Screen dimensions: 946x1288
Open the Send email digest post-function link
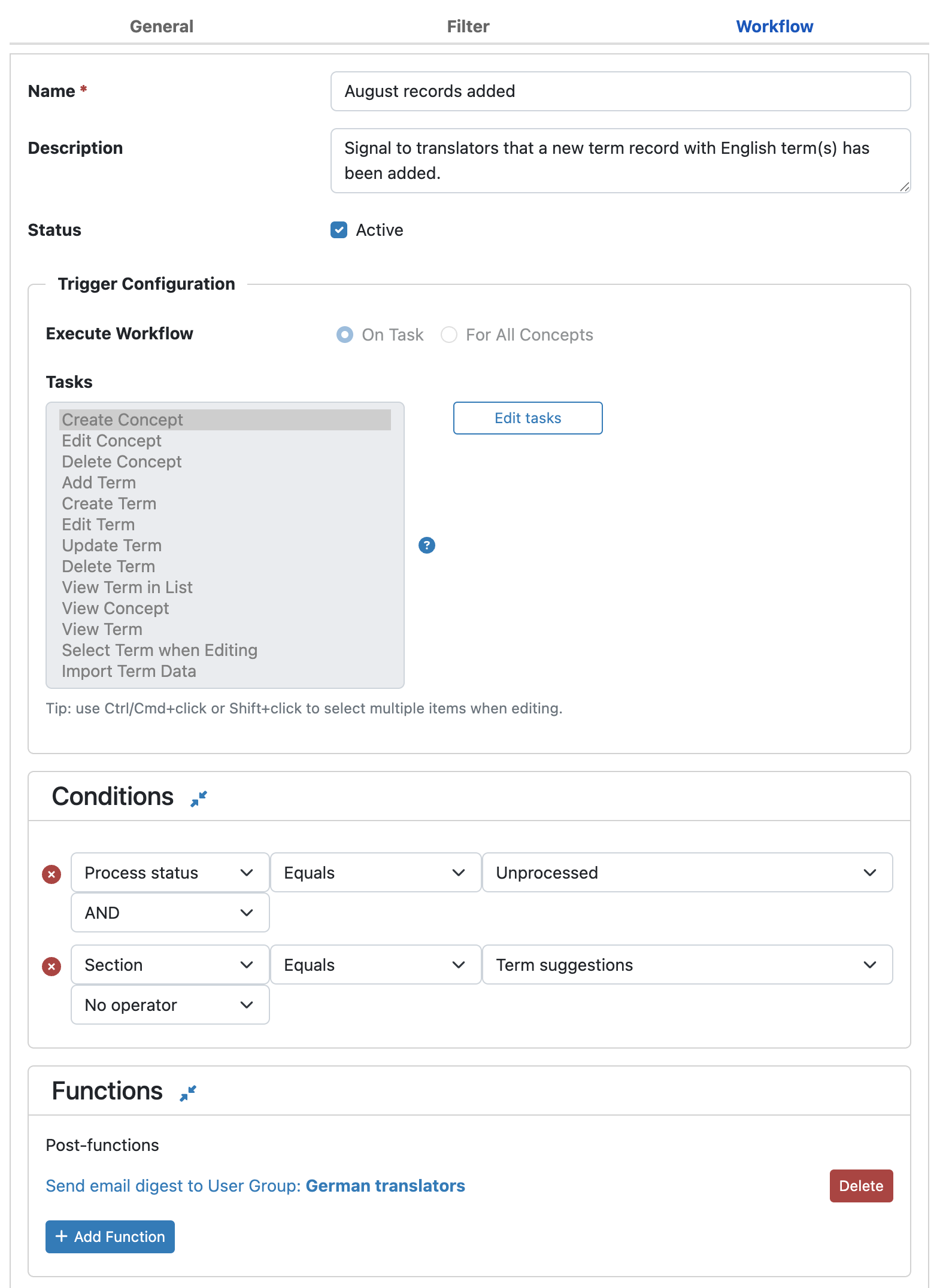tap(255, 1186)
